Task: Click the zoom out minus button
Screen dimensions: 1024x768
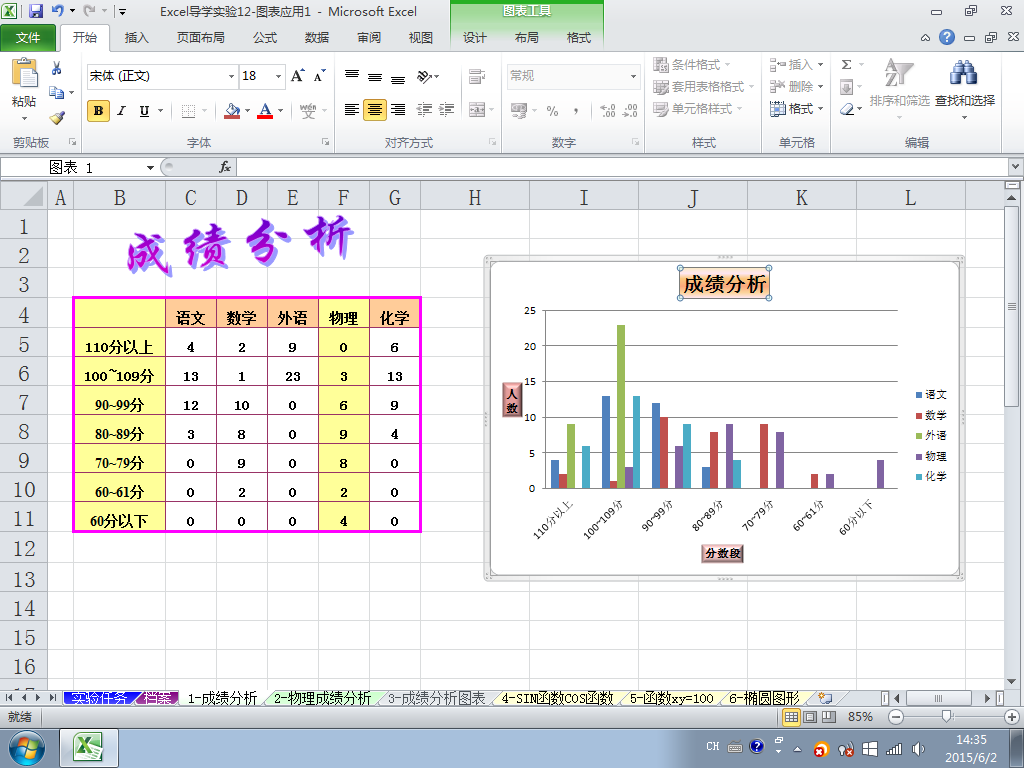Action: pyautogui.click(x=896, y=717)
